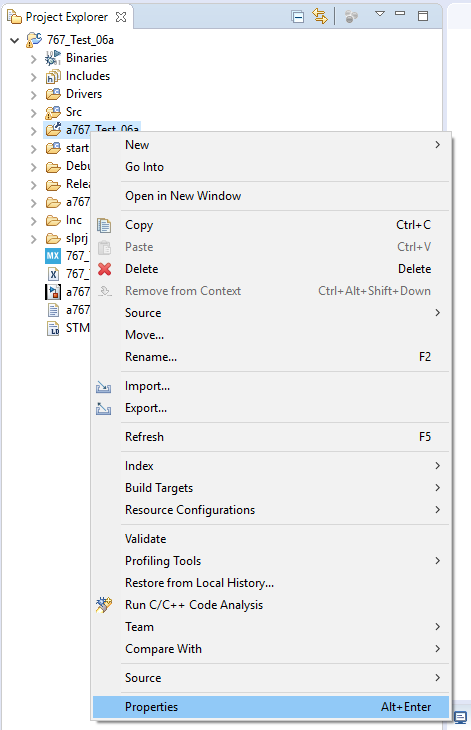
Task: Click the Import icon in context menu
Action: click(x=103, y=386)
